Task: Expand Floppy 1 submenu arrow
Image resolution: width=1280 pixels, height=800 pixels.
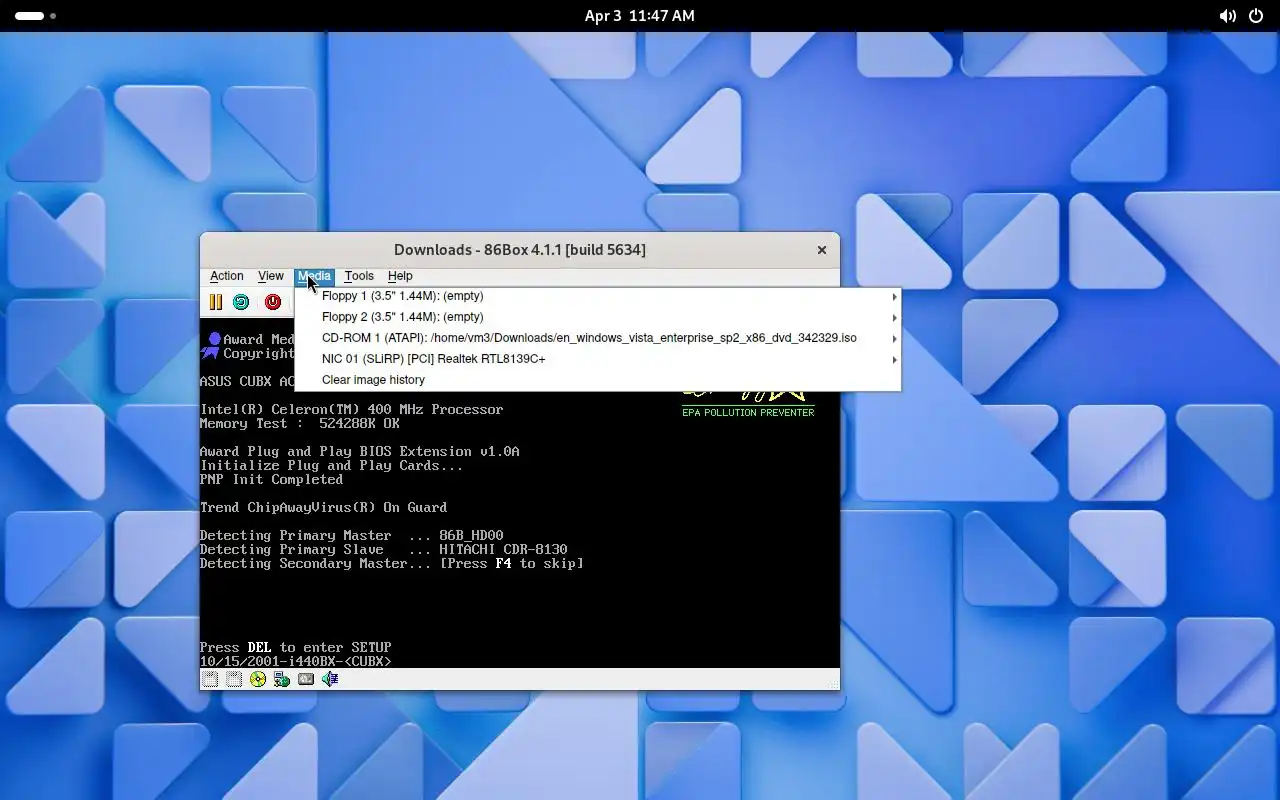Action: pos(894,297)
